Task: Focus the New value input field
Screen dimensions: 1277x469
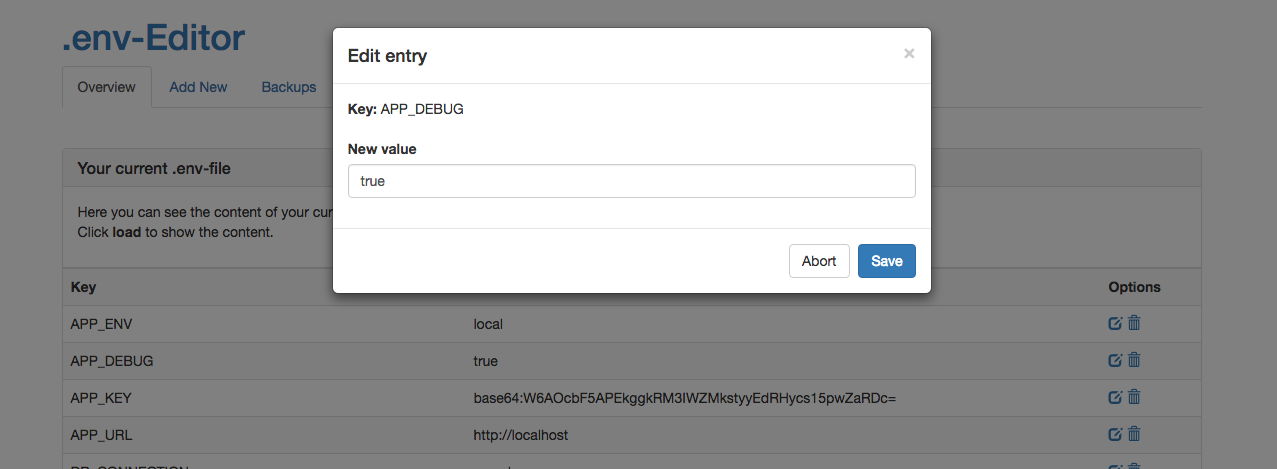Action: [631, 181]
